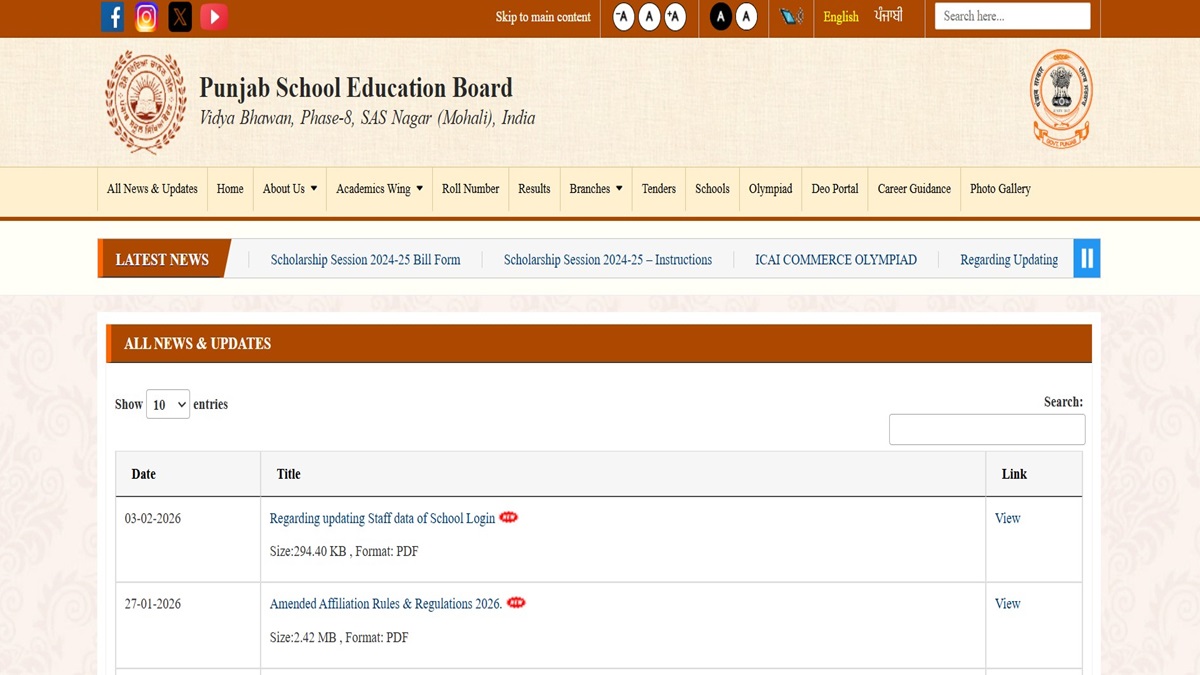Decrease font size with -A button

coord(623,17)
